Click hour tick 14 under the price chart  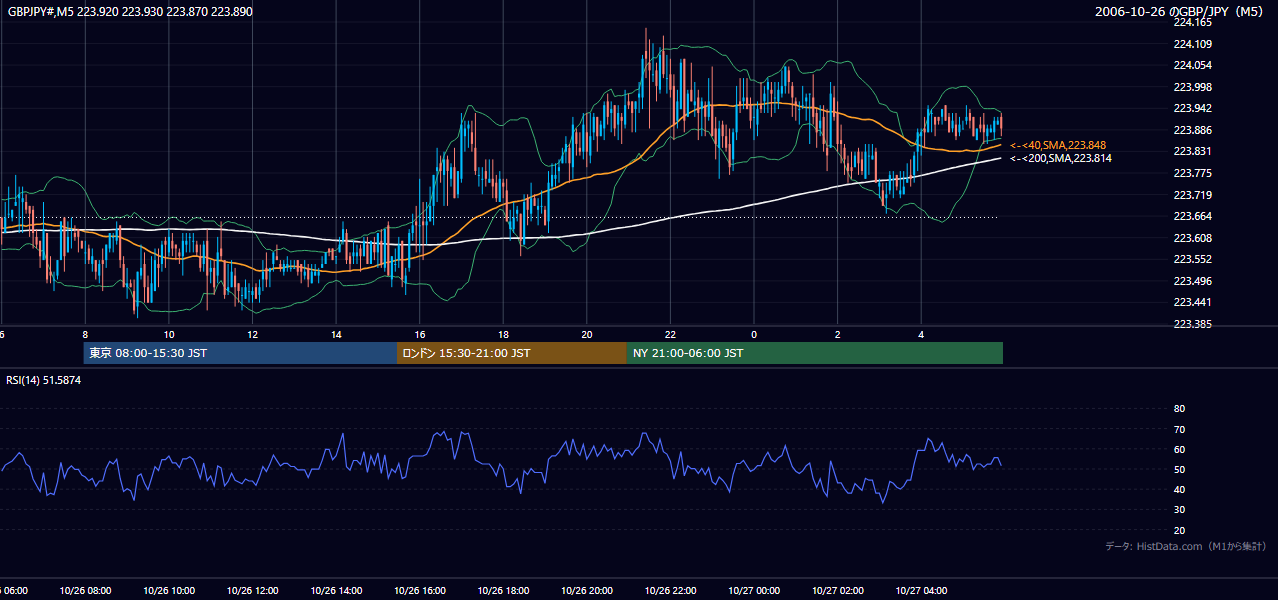click(x=336, y=335)
